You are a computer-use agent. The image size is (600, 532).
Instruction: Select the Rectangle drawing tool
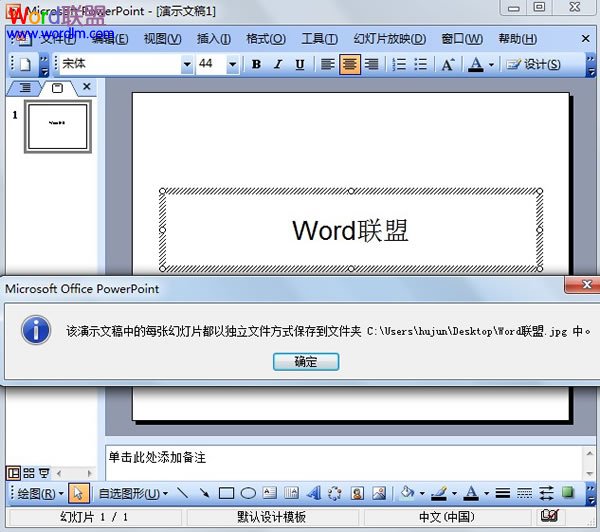click(226, 493)
